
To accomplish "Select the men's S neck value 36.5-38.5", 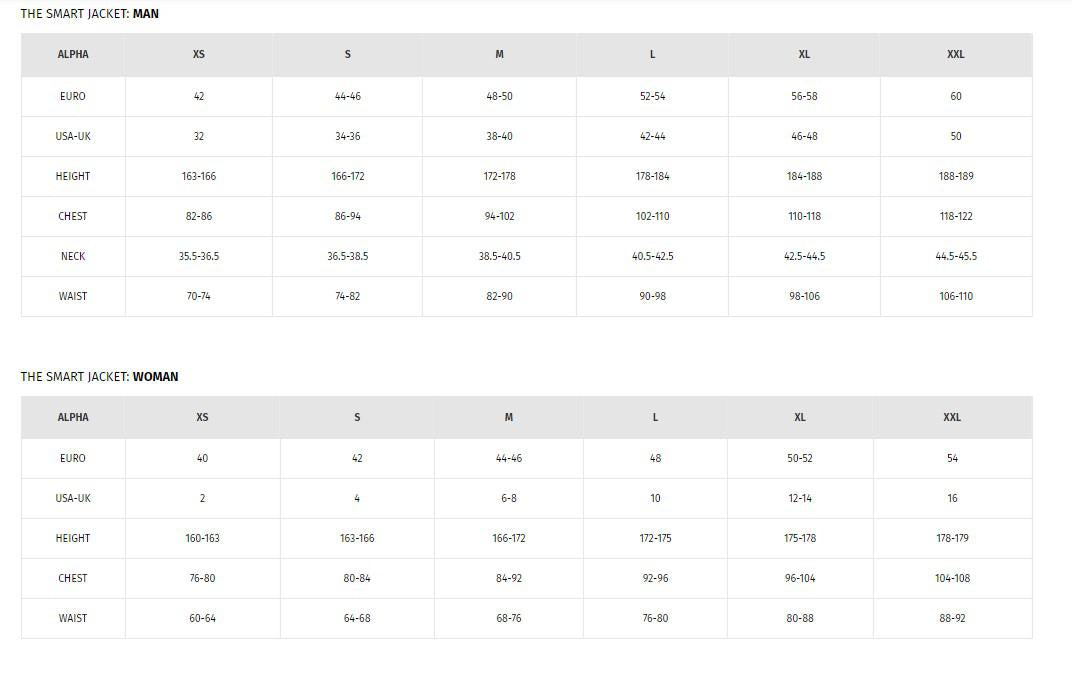I will [347, 257].
